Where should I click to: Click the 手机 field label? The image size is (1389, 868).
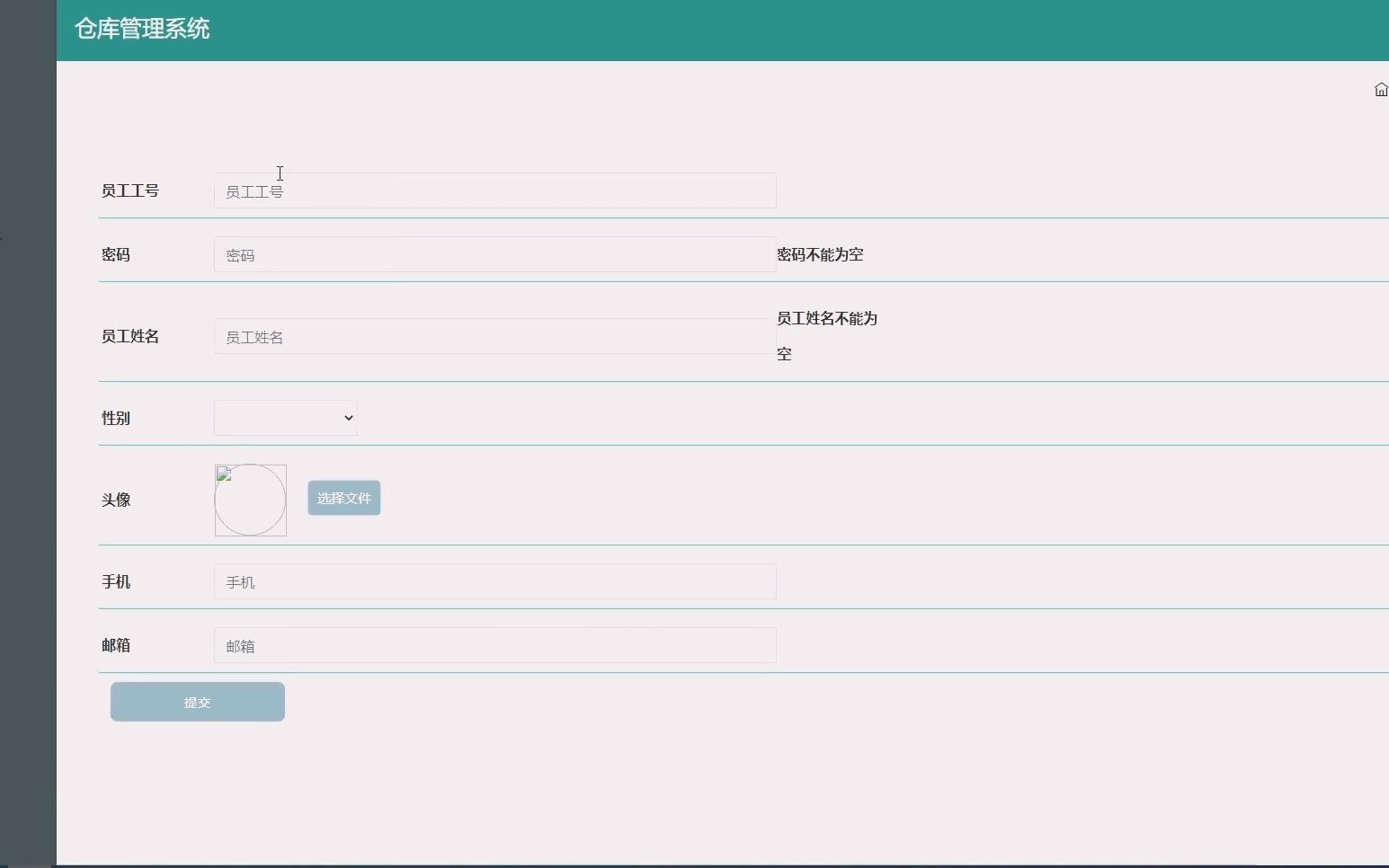pyautogui.click(x=116, y=581)
